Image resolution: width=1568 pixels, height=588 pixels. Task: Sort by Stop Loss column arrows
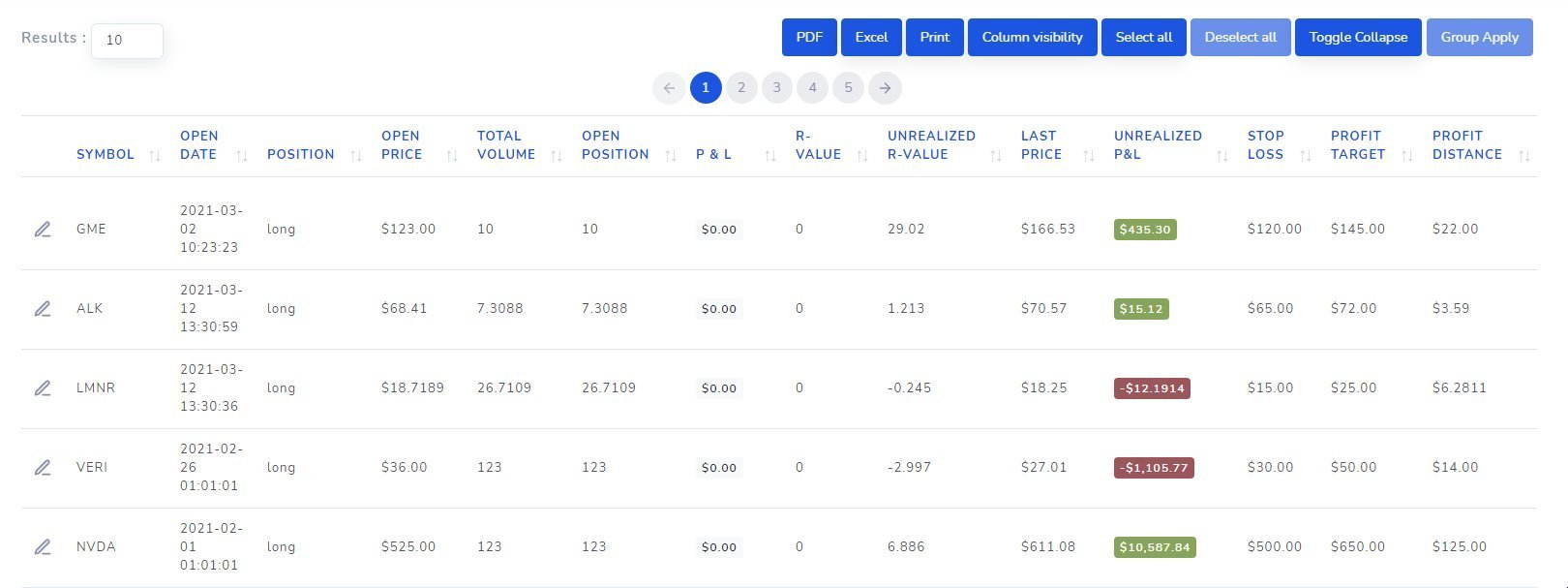1306,155
